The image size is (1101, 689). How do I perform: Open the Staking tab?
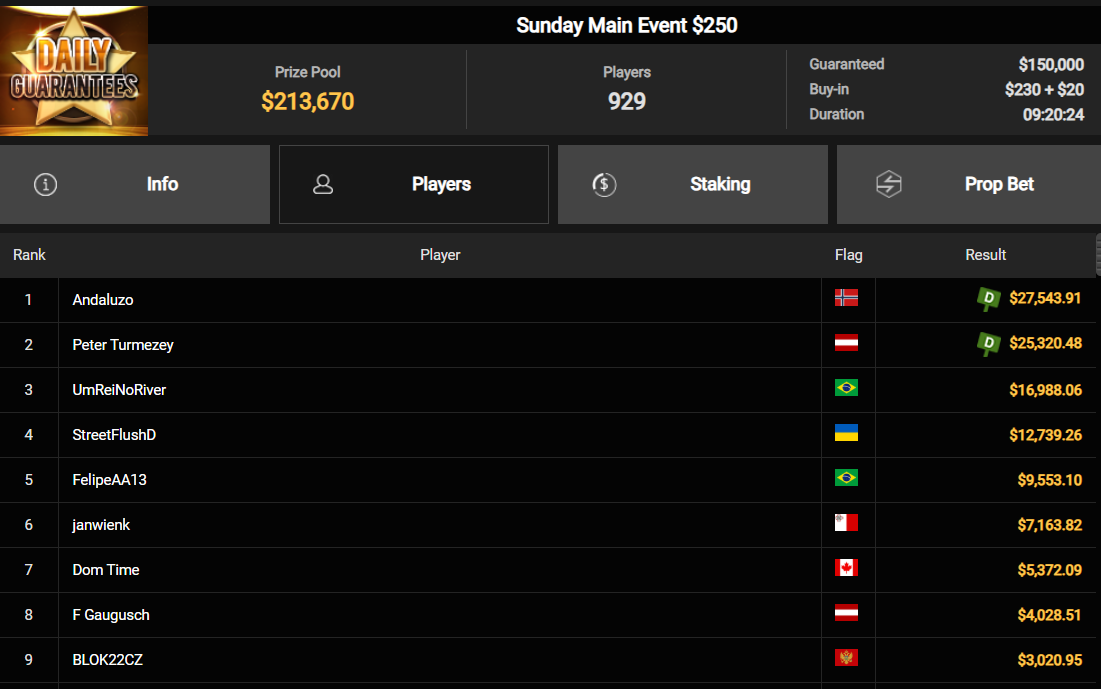(693, 184)
